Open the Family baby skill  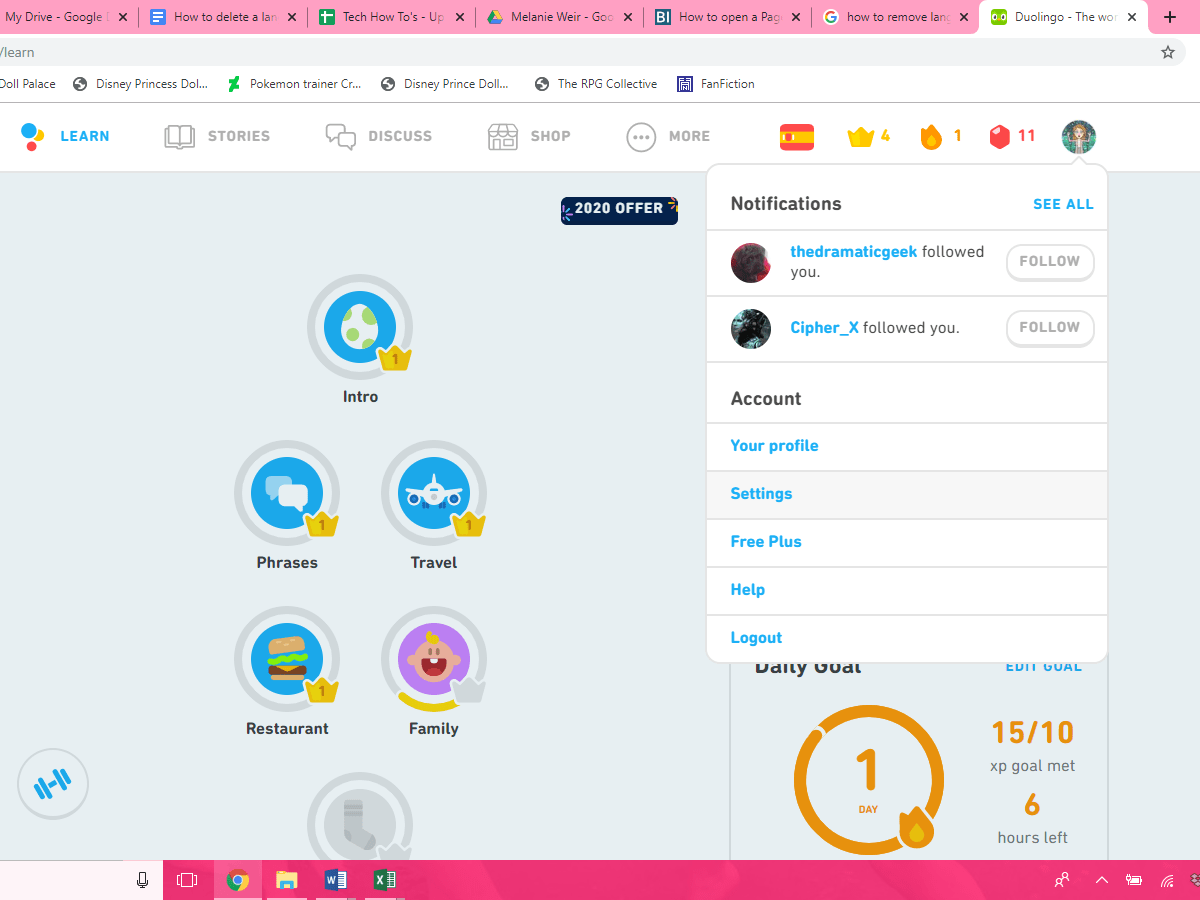click(x=434, y=659)
